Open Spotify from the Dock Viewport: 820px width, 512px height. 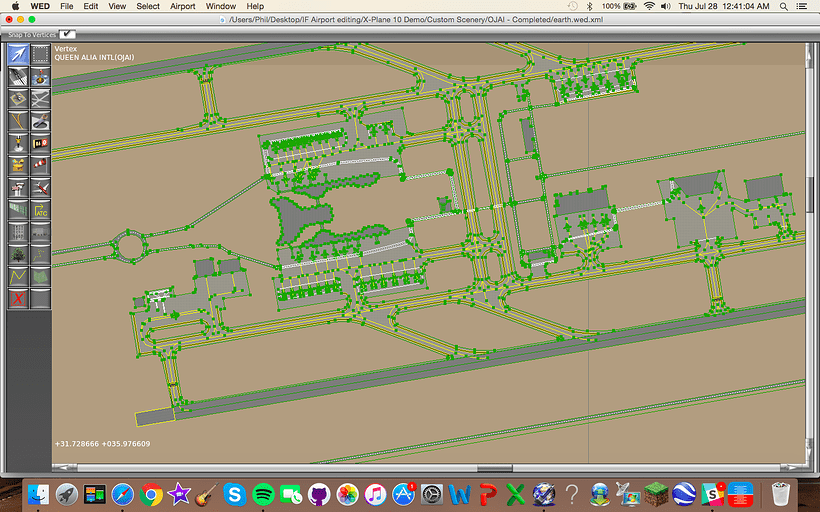(263, 494)
